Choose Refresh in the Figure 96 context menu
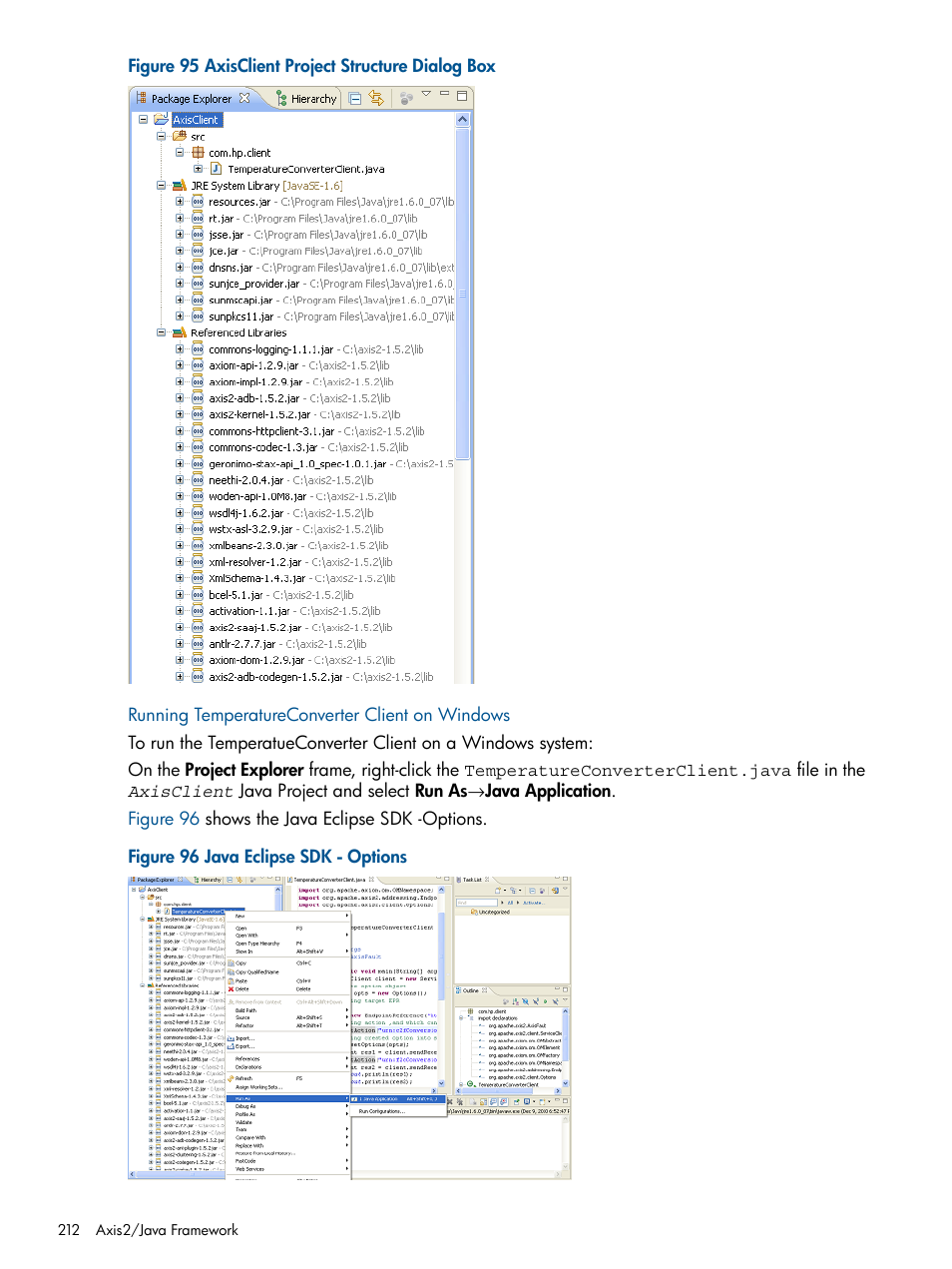The width and height of the screenshot is (952, 1269). point(288,1078)
